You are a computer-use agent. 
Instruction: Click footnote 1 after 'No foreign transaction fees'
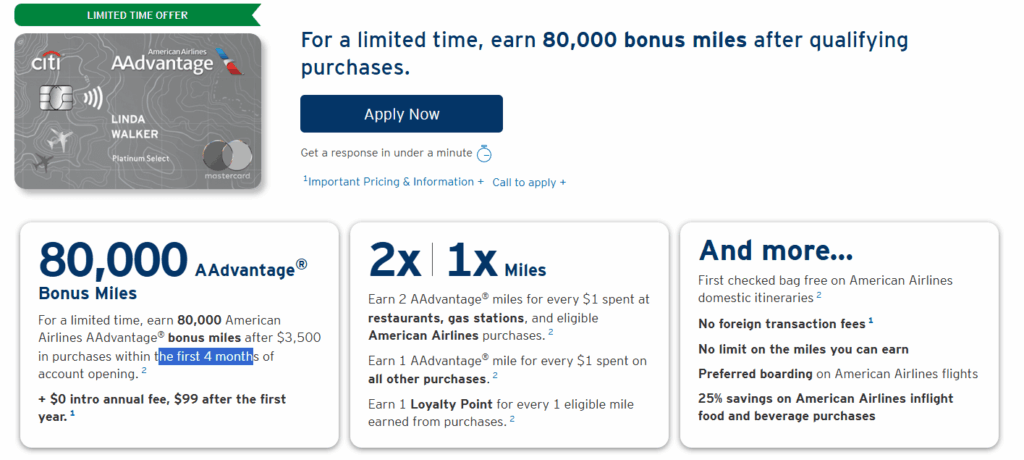pos(871,322)
